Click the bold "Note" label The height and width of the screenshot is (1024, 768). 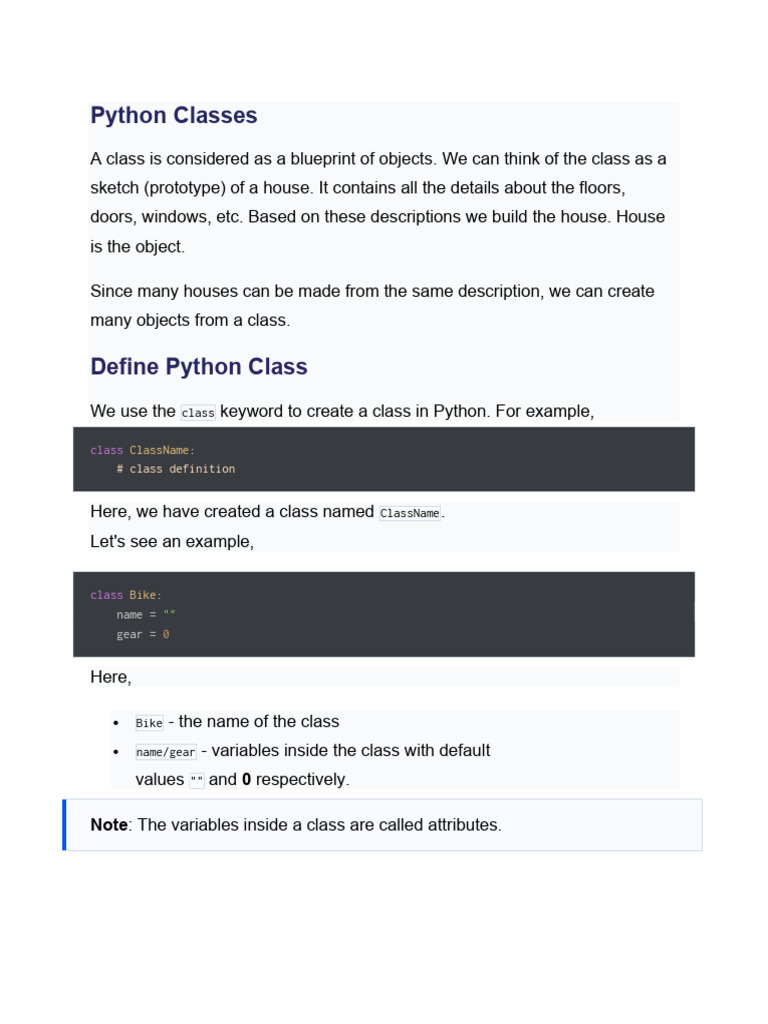(x=109, y=825)
